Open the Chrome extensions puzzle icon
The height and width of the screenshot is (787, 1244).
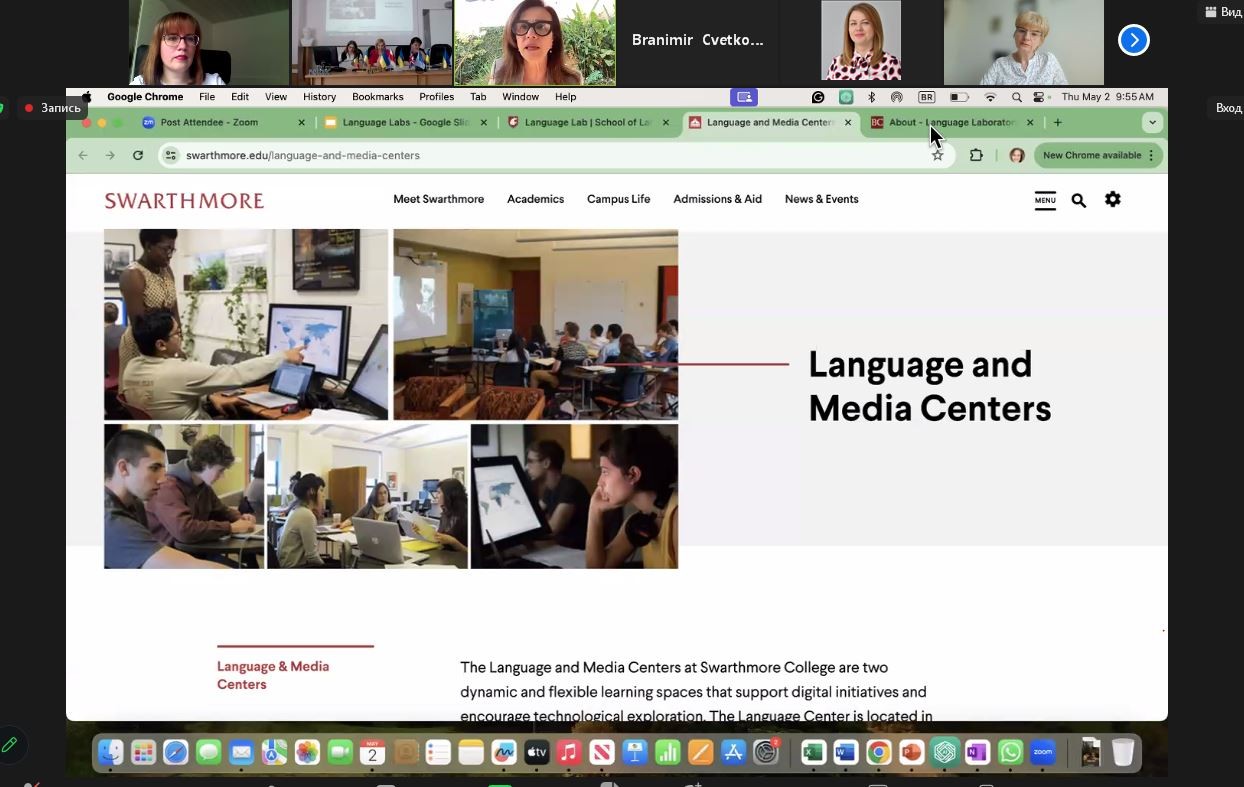[976, 155]
